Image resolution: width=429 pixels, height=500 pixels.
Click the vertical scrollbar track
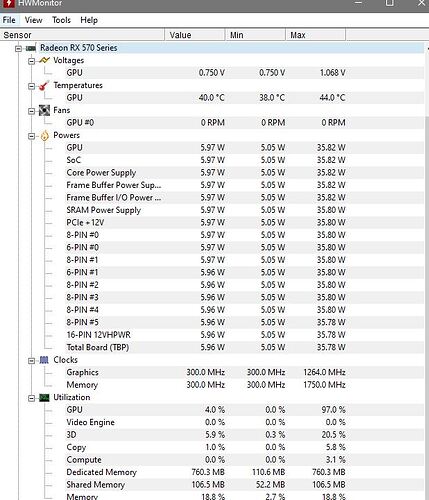click(x=427, y=300)
